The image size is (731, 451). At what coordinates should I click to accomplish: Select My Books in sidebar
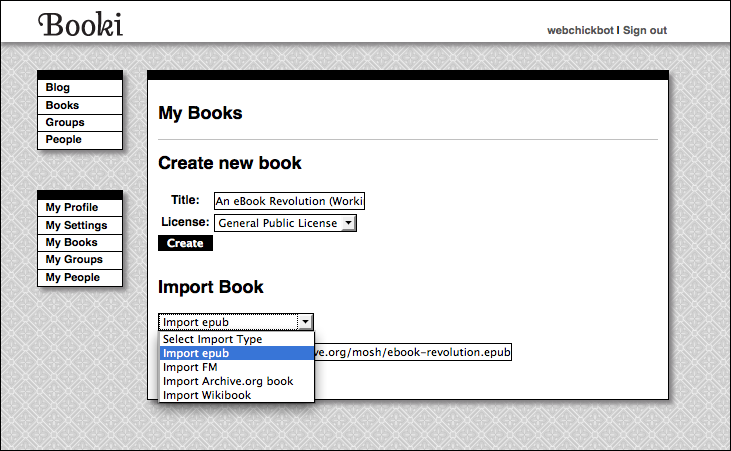click(72, 242)
